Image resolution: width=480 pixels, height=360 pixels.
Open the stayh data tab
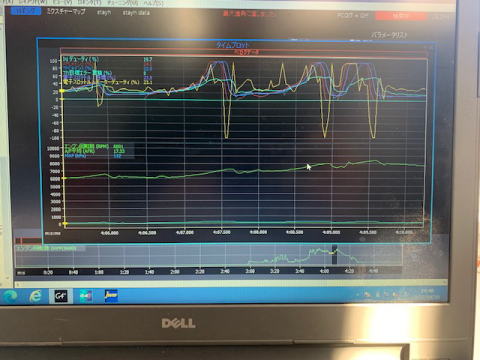136,13
